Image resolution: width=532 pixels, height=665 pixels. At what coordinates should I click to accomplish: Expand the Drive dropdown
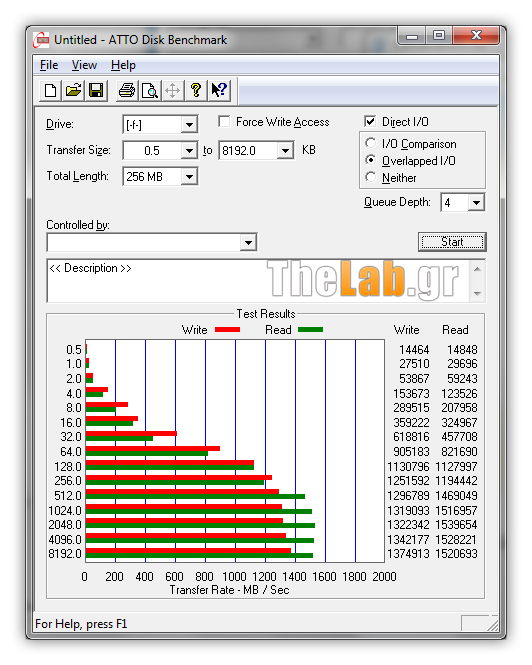pos(189,125)
